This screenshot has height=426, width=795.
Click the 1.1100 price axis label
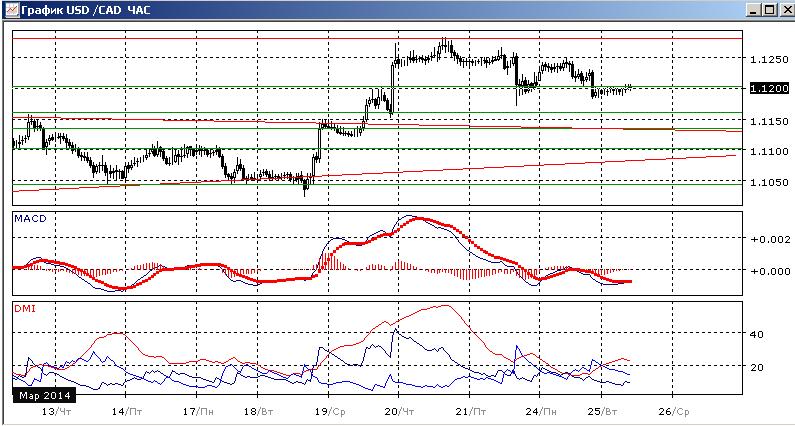pos(770,151)
